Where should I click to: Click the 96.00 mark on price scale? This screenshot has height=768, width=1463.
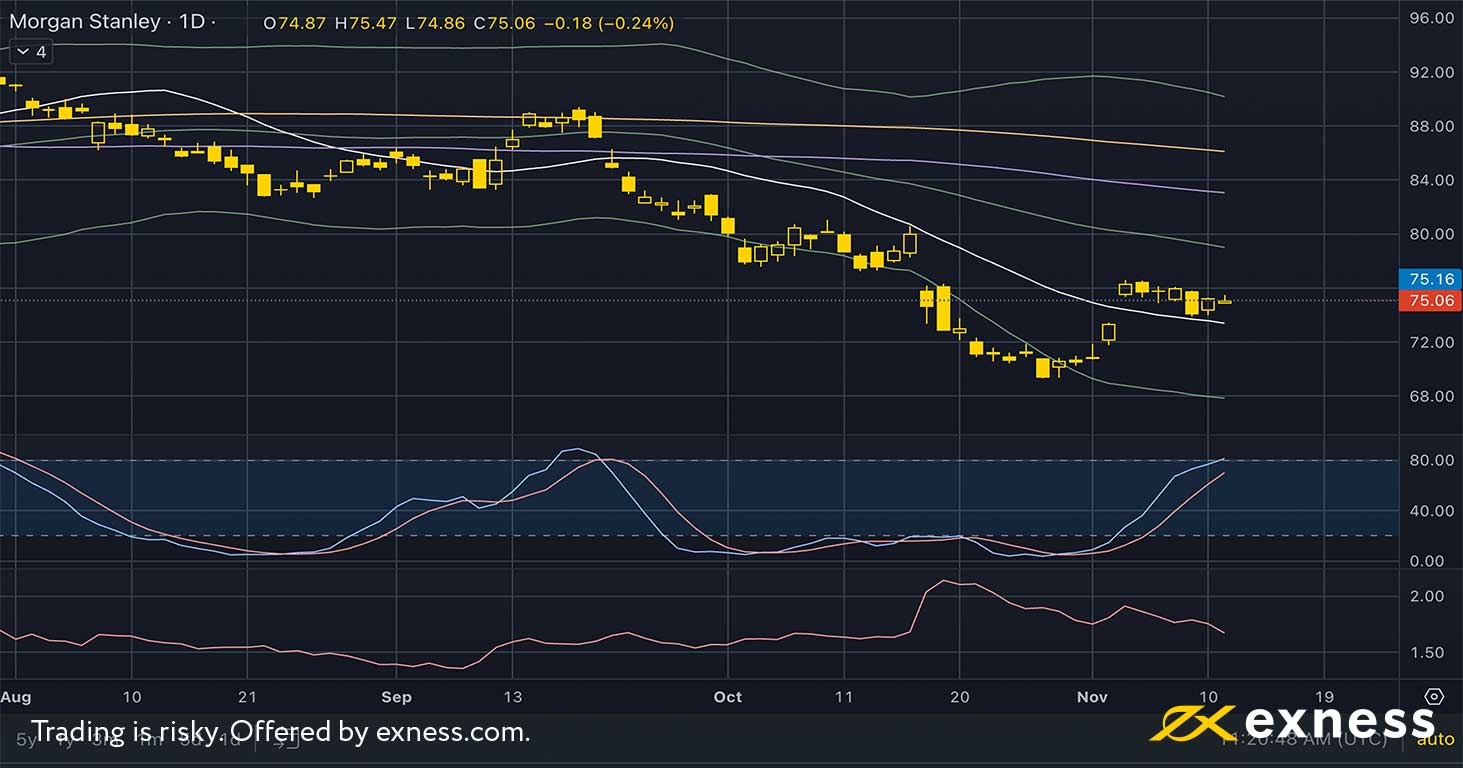tap(1431, 18)
